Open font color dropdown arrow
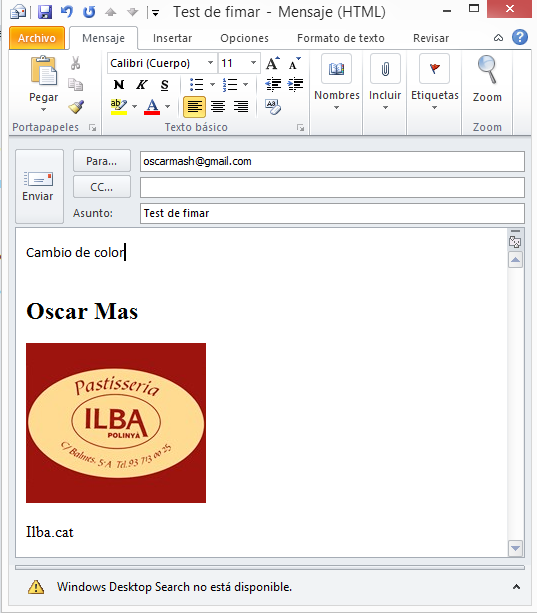The image size is (537, 613). tap(168, 106)
